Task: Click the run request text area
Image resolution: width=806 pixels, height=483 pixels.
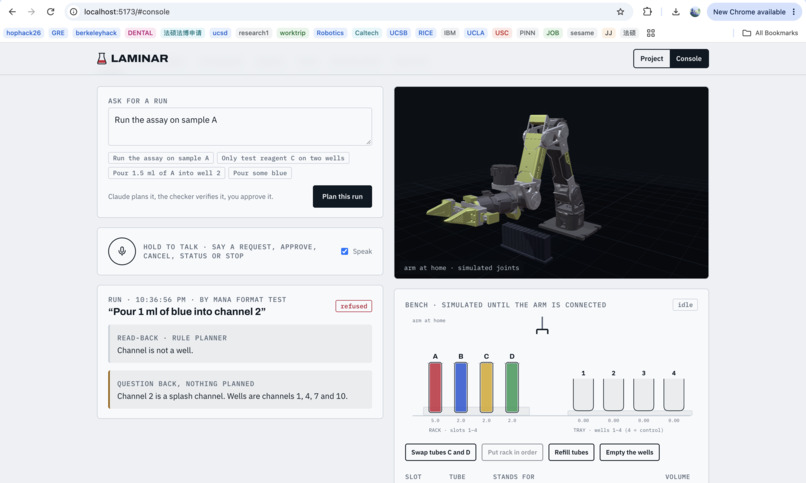Action: point(240,126)
